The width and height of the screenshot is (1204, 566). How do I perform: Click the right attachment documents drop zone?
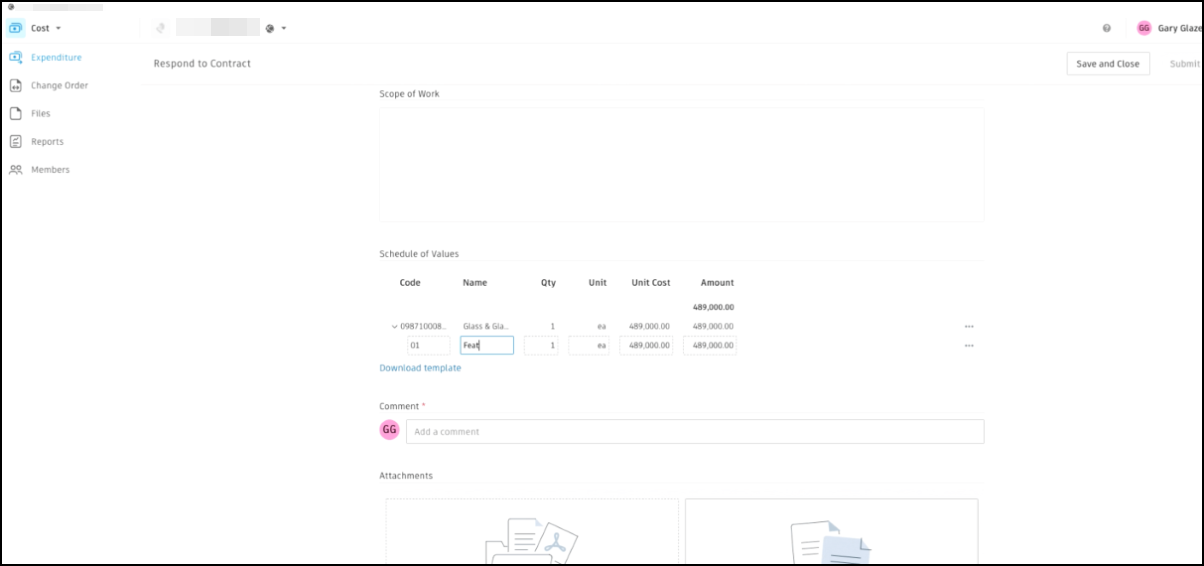pos(831,532)
